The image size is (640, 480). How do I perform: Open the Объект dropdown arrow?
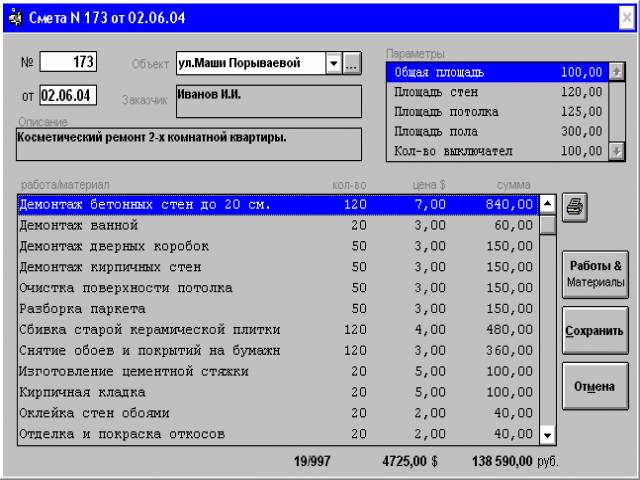pyautogui.click(x=333, y=63)
